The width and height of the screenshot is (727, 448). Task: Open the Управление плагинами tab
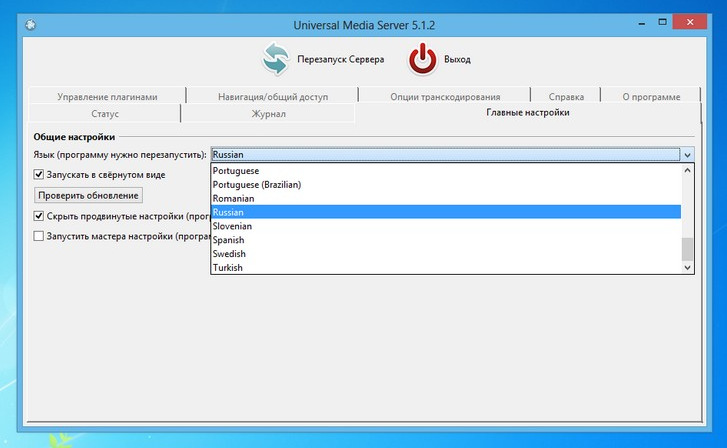pos(107,96)
